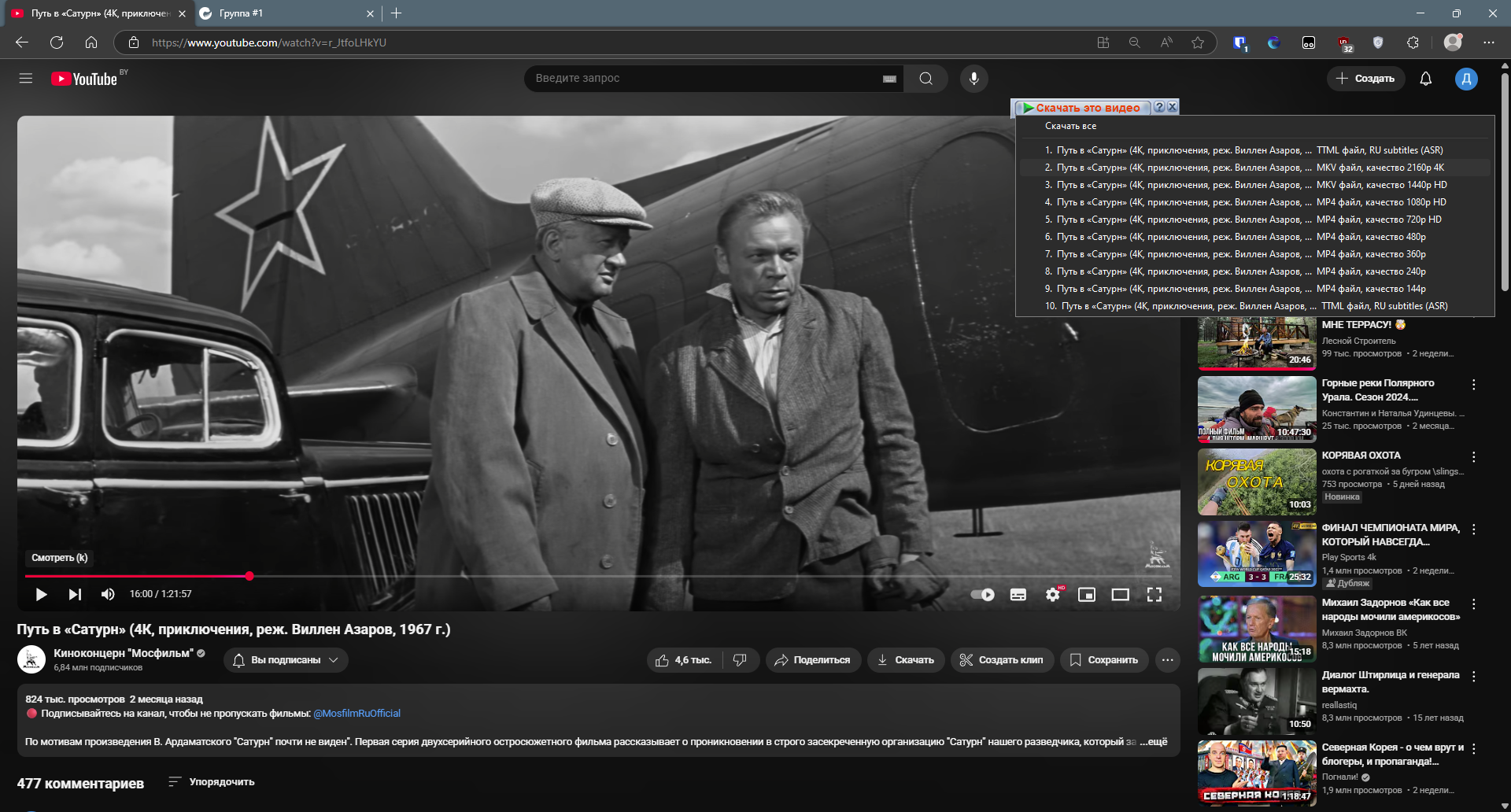Mute the video volume
Viewport: 1511px width, 812px height.
109,594
